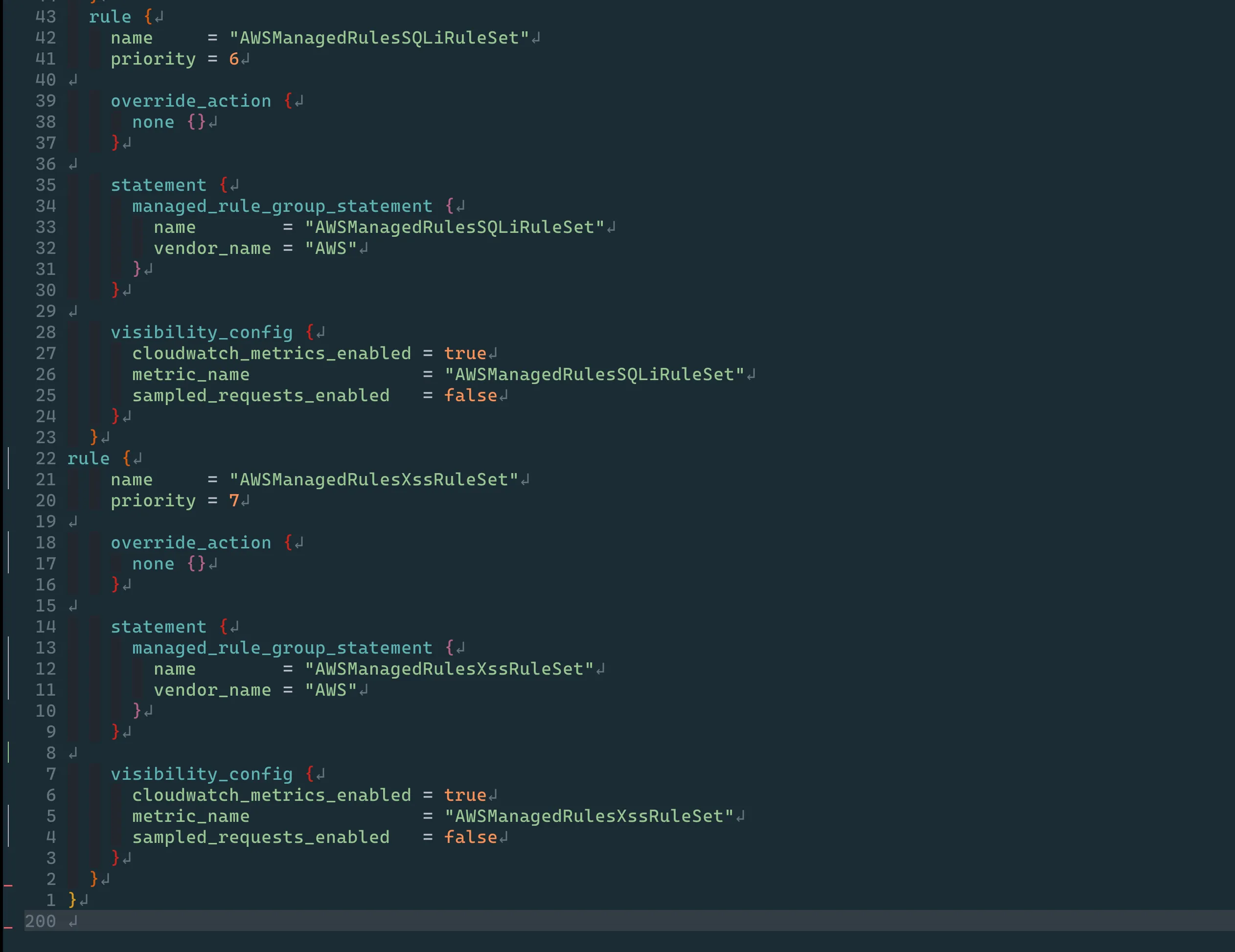This screenshot has height=952, width=1235.
Task: Click "AWSManagedRulesXssRuleSet" string on line 21
Action: pos(374,479)
